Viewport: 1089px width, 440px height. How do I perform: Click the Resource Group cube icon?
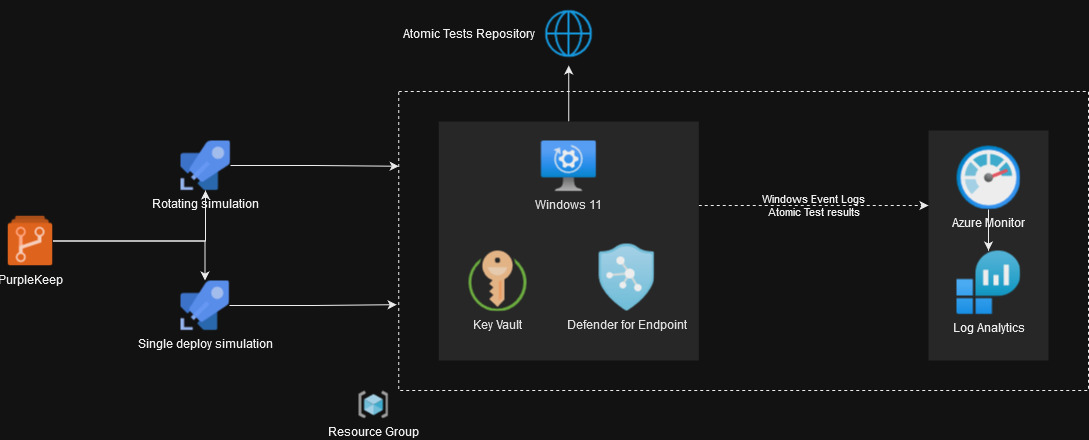[x=373, y=404]
